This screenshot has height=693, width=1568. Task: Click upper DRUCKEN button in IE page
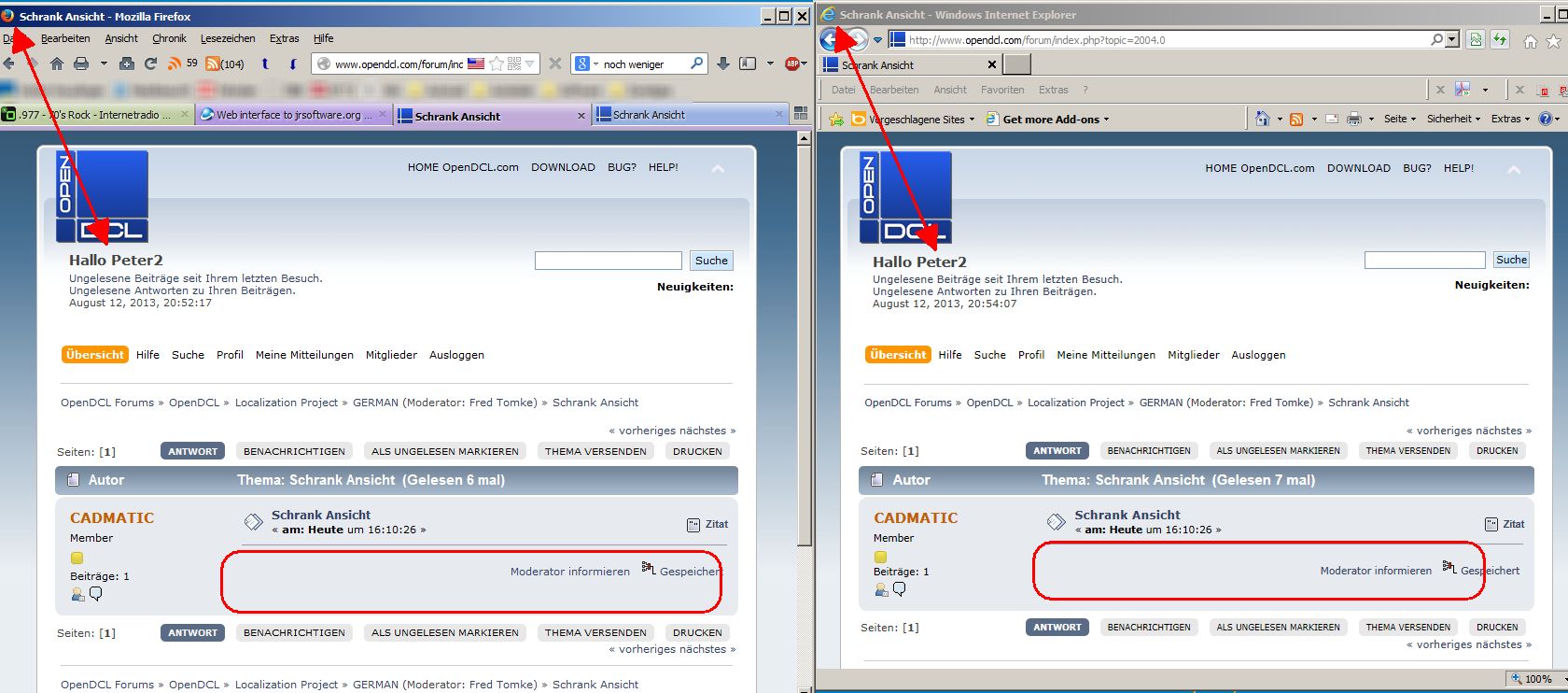pyautogui.click(x=1497, y=450)
